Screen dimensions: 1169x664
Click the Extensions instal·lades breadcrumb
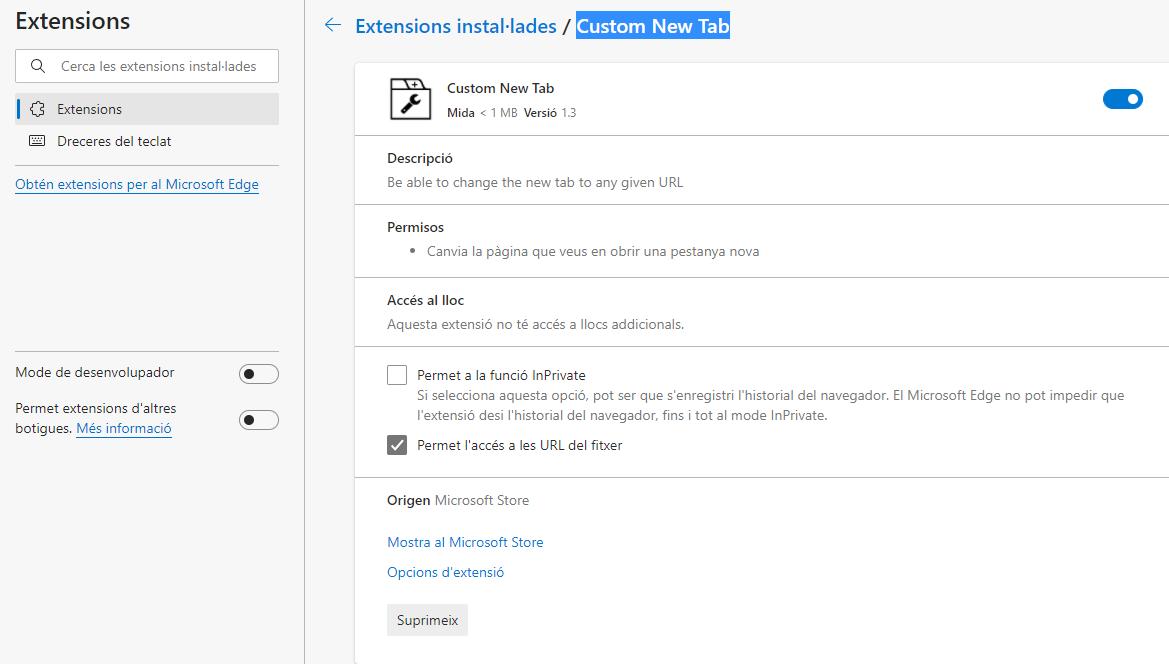point(456,26)
